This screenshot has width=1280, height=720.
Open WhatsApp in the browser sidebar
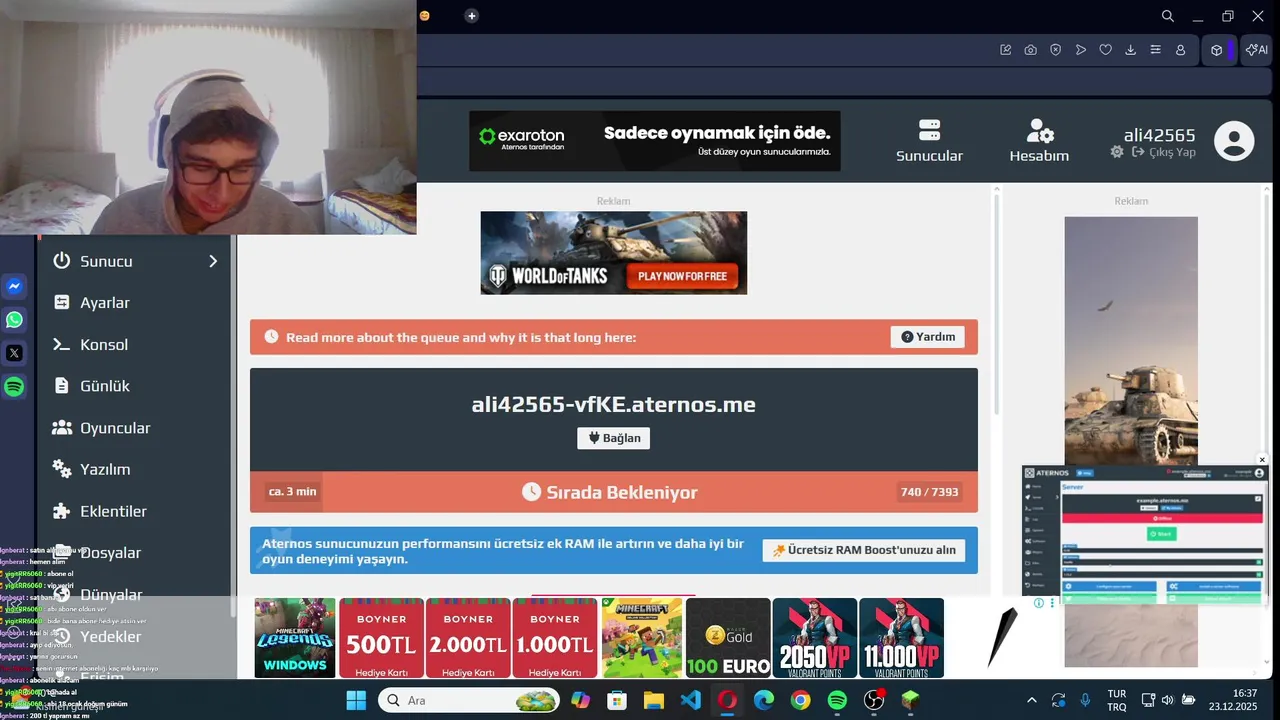click(14, 320)
